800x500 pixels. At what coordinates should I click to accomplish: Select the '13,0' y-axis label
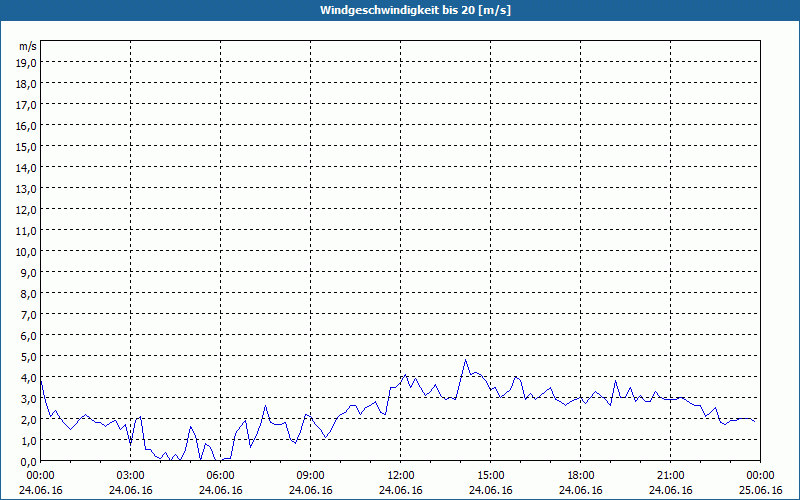(27, 189)
